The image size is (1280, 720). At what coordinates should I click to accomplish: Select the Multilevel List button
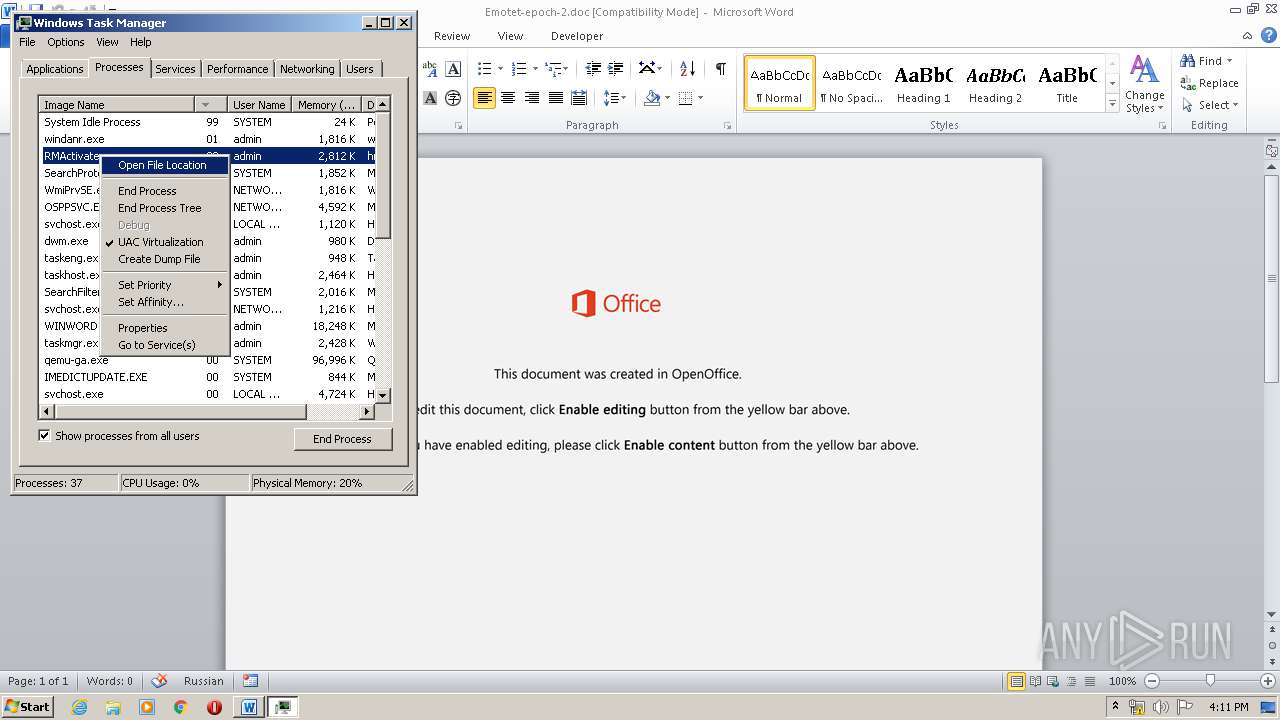555,68
